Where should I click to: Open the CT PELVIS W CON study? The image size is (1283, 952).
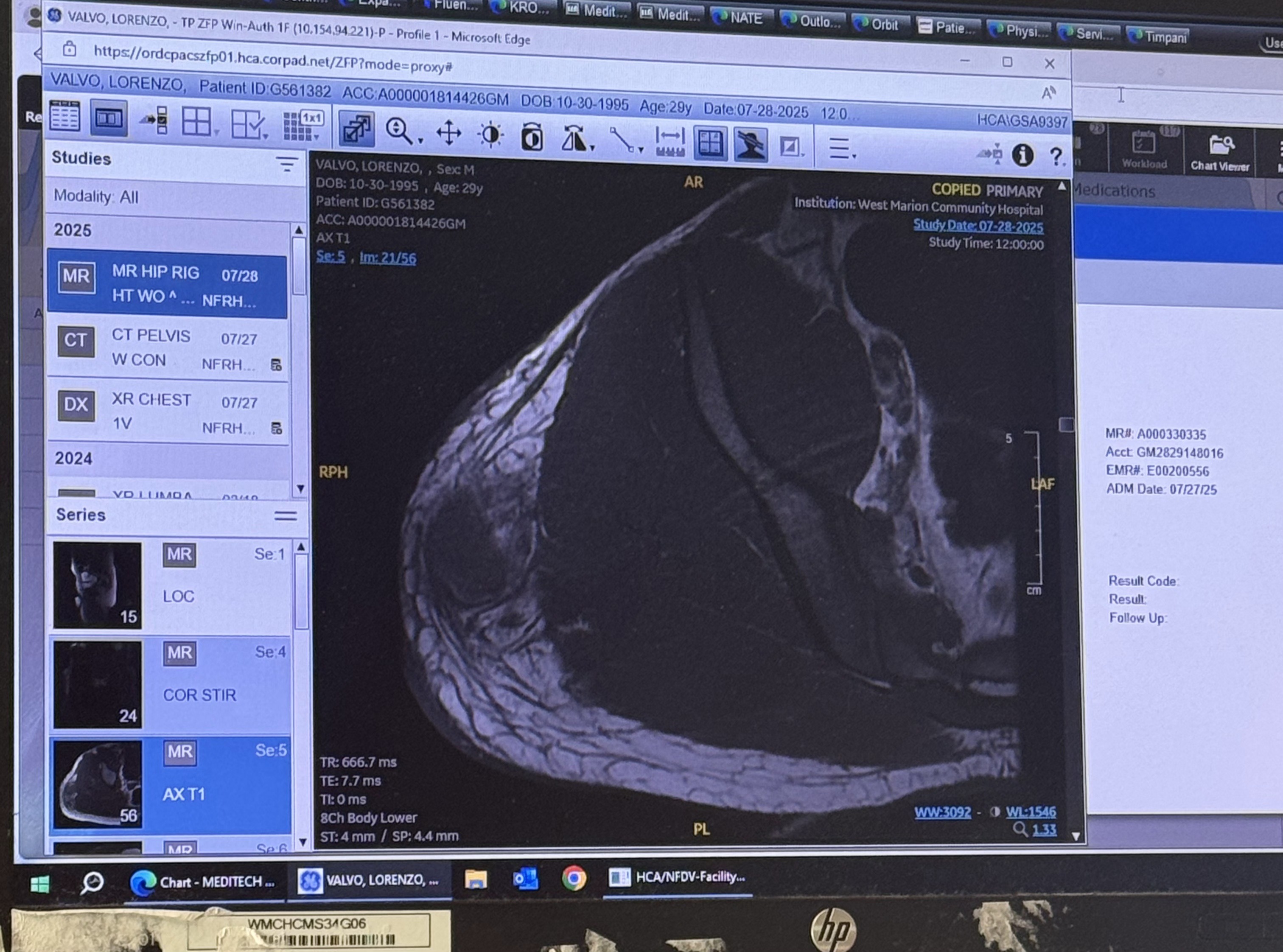pos(167,348)
